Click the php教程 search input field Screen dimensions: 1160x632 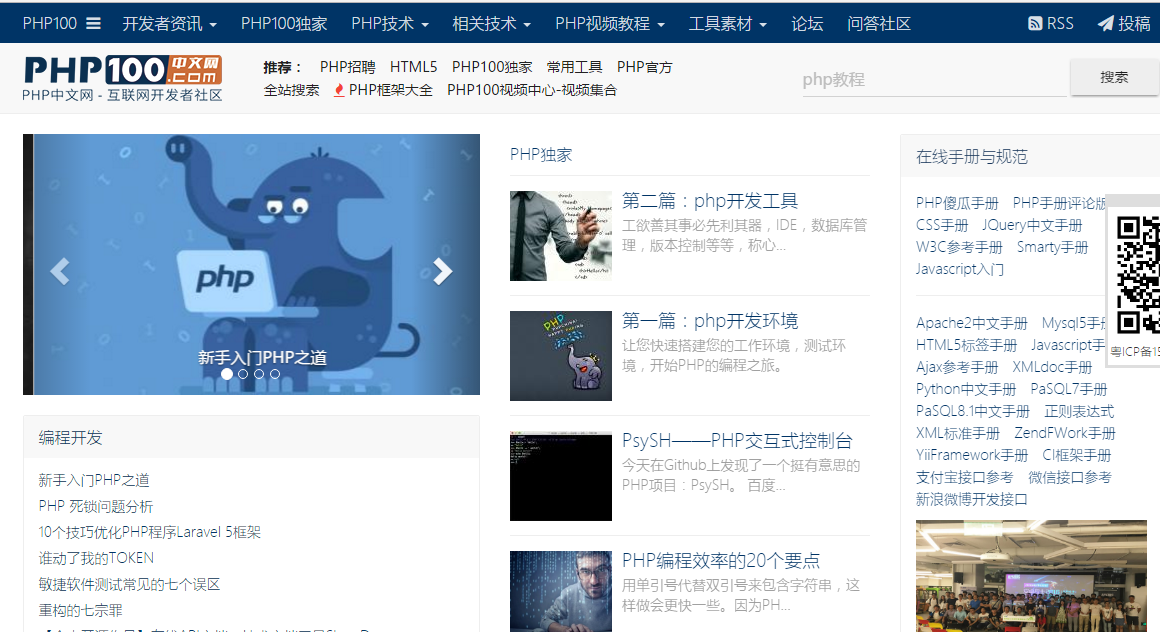(x=934, y=79)
